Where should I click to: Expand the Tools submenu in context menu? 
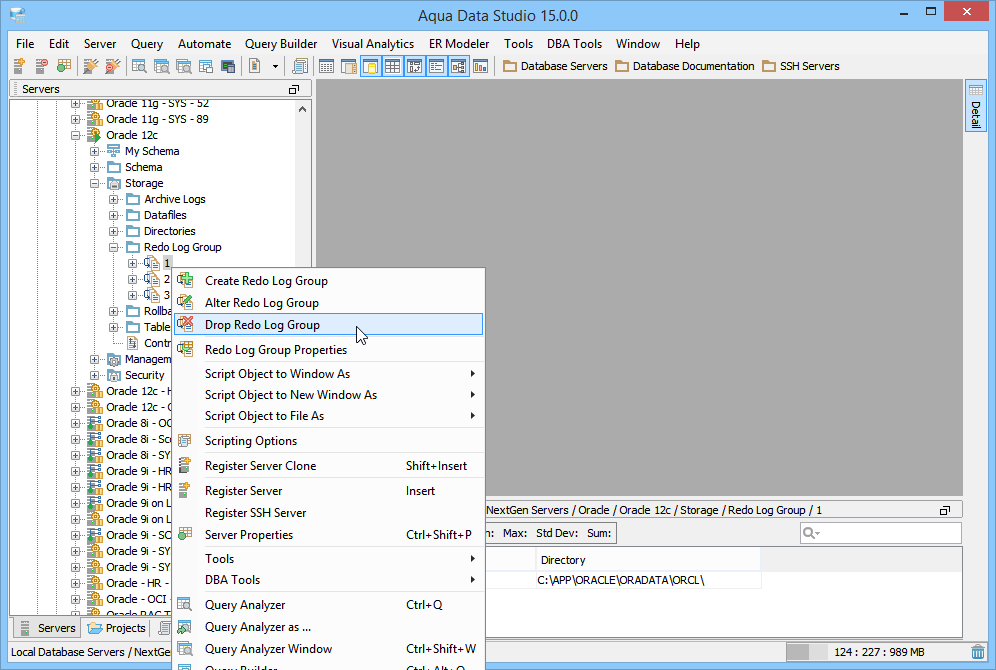click(x=329, y=559)
